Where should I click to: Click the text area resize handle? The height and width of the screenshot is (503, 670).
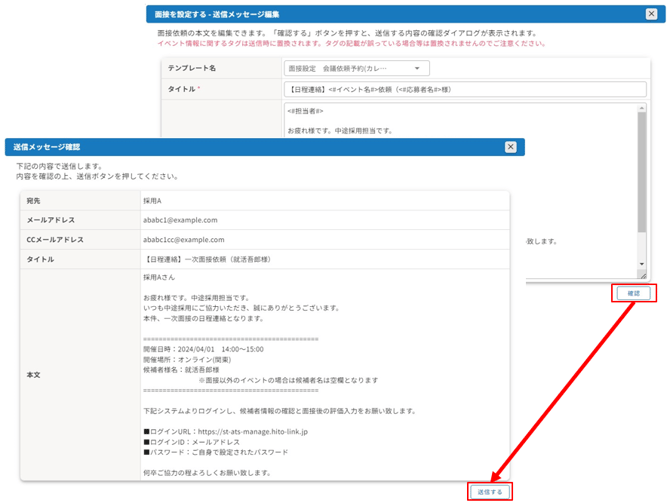(x=643, y=275)
